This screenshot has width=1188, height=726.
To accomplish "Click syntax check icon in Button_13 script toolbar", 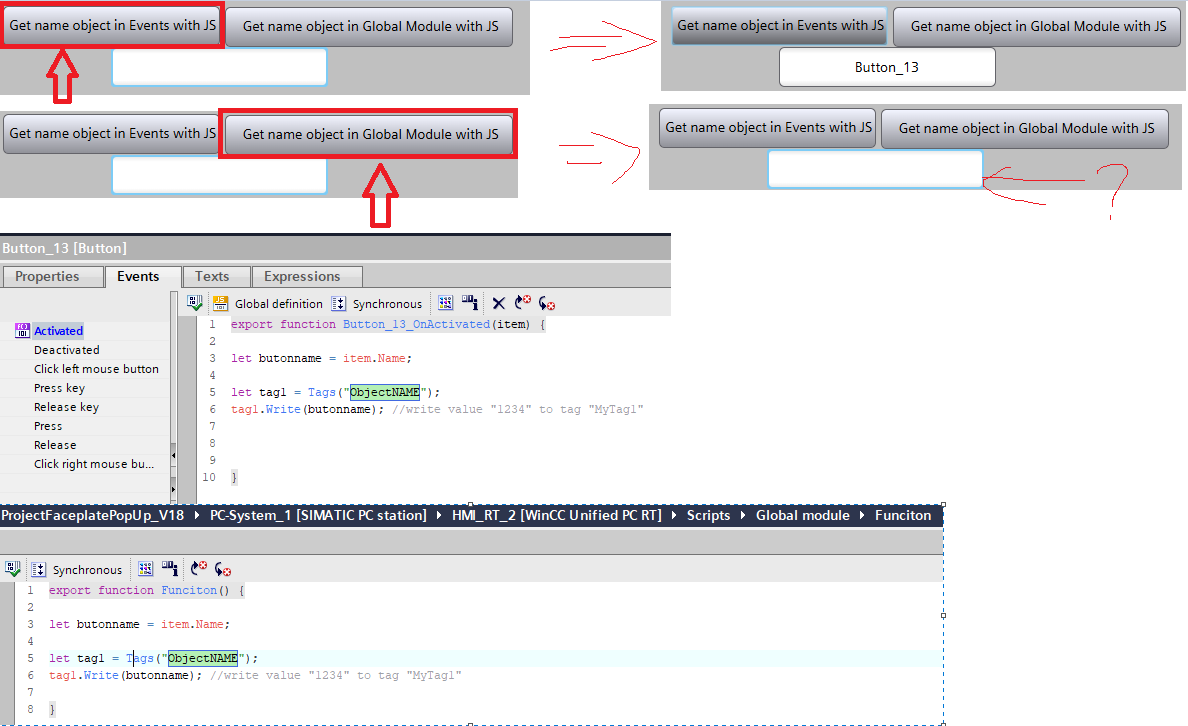I will [x=195, y=303].
